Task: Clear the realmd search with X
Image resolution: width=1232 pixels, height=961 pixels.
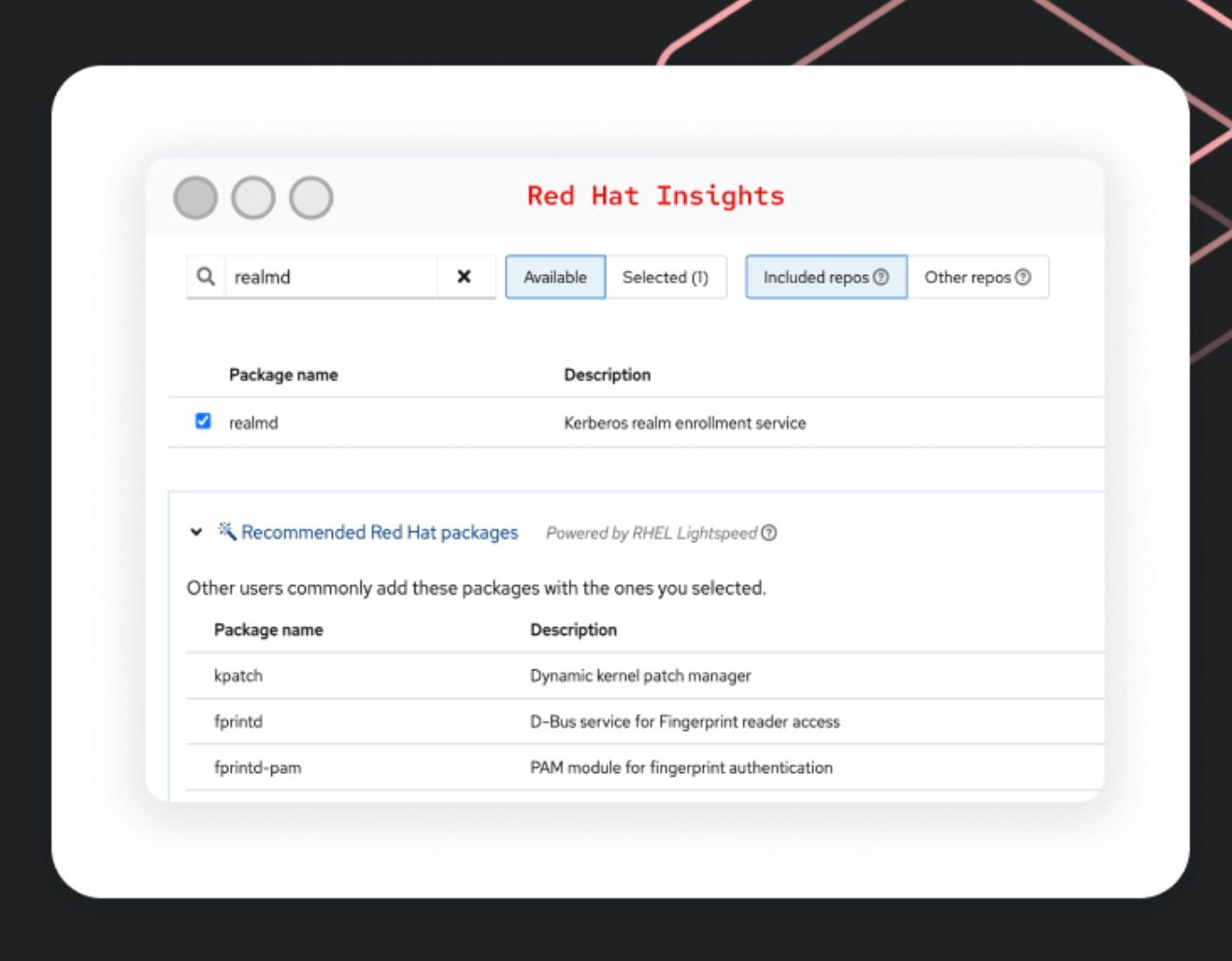Action: pos(464,277)
